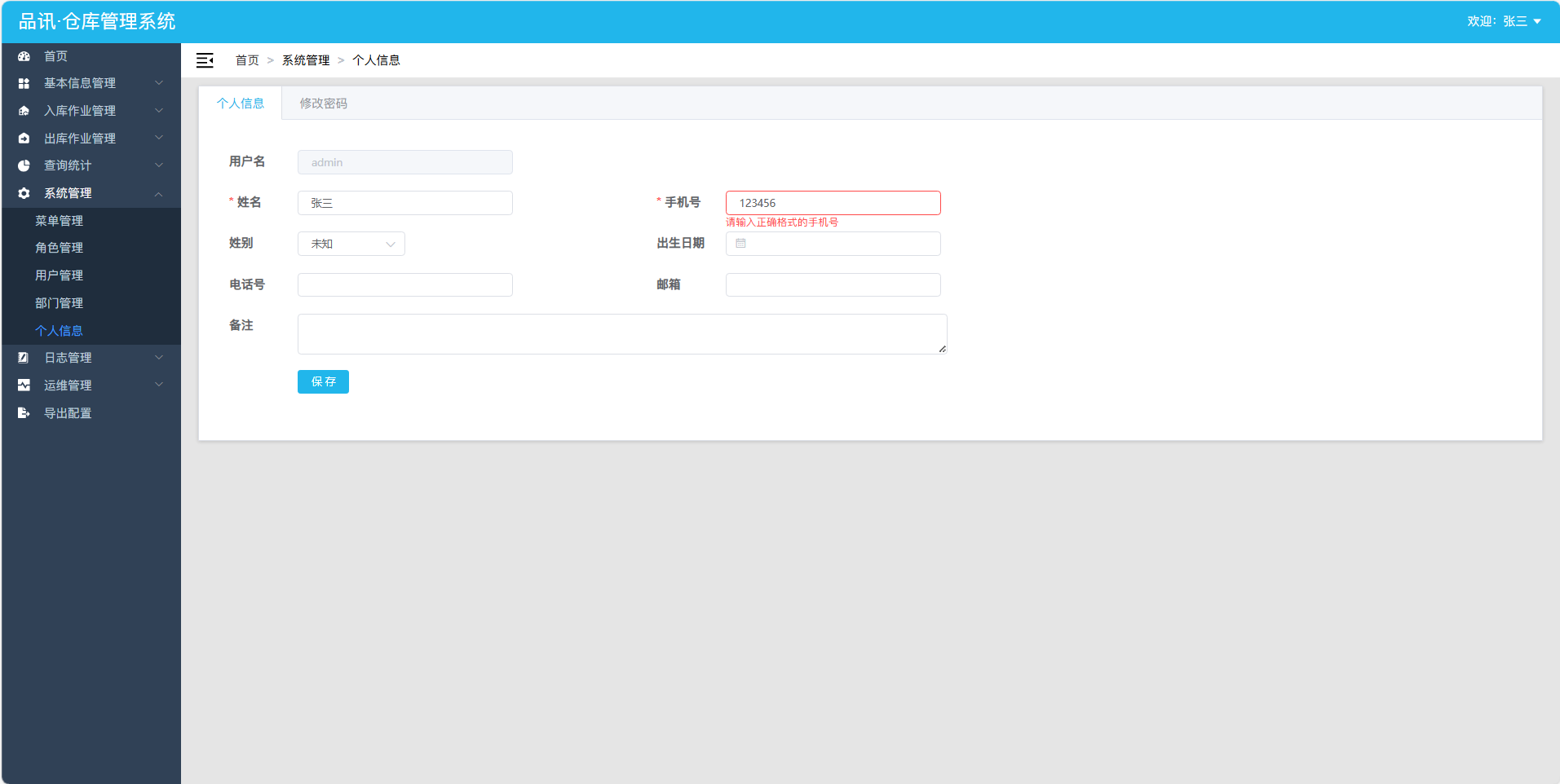Collapse the 系统管理 menu chevron

159,193
